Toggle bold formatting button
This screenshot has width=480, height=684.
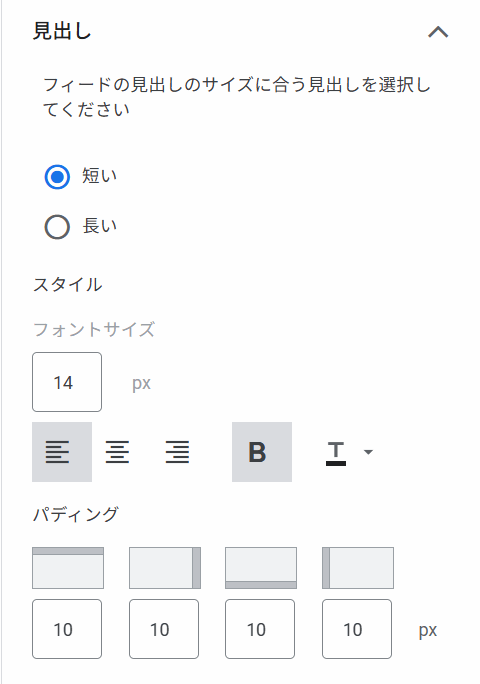point(262,451)
